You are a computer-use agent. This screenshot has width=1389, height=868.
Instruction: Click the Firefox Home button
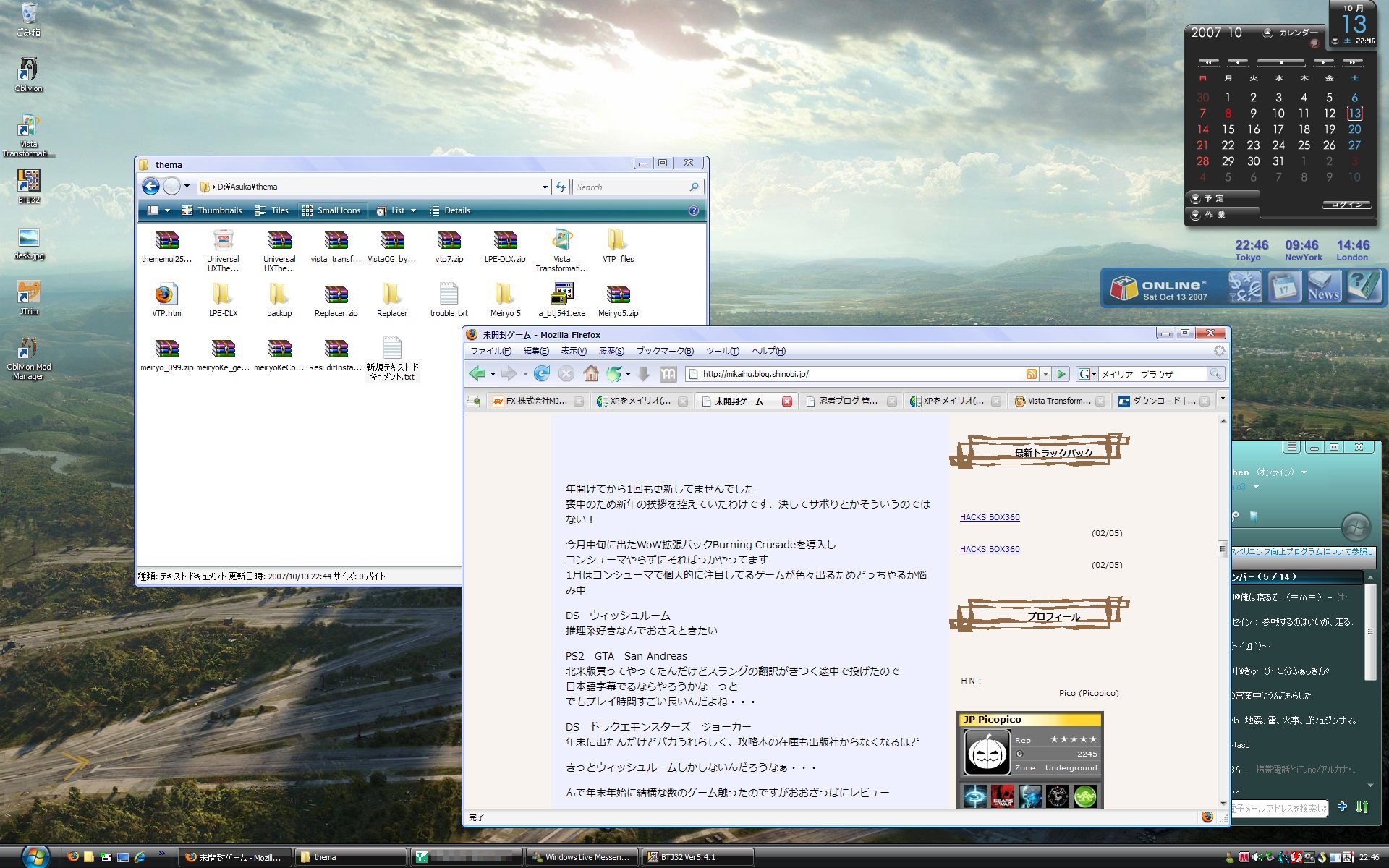[591, 374]
